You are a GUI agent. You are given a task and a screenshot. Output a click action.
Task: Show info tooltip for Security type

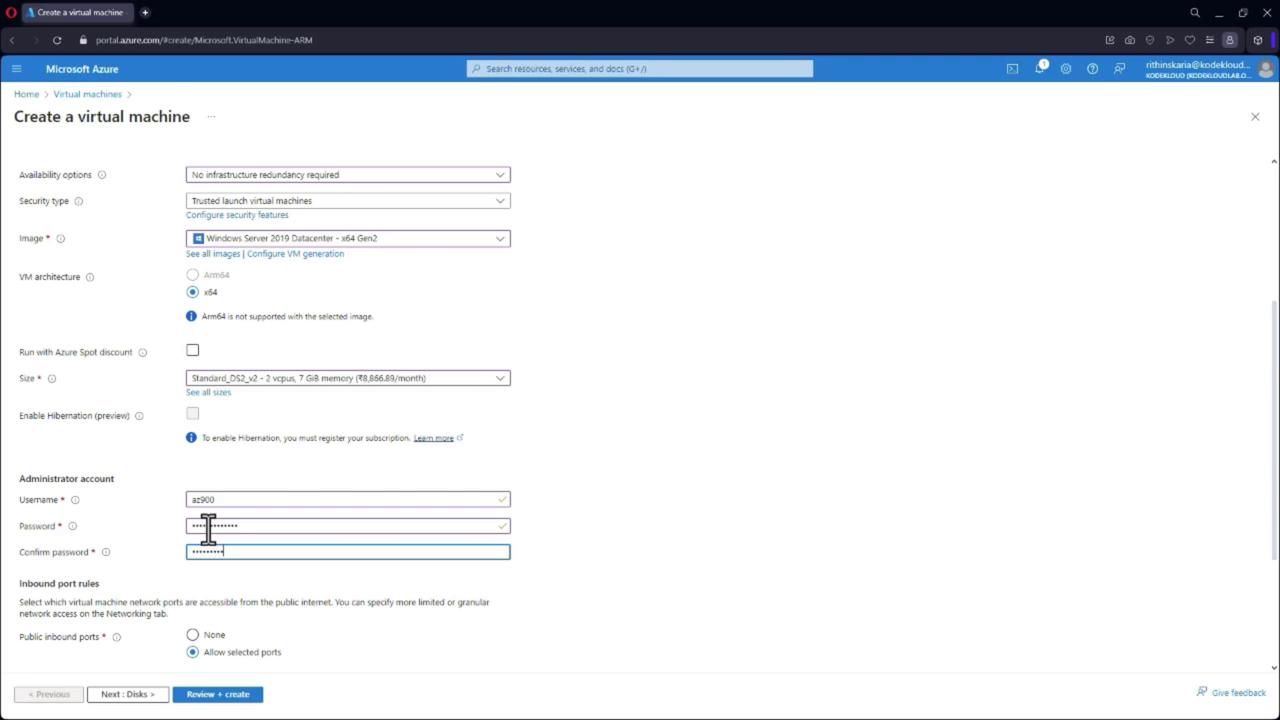(79, 201)
